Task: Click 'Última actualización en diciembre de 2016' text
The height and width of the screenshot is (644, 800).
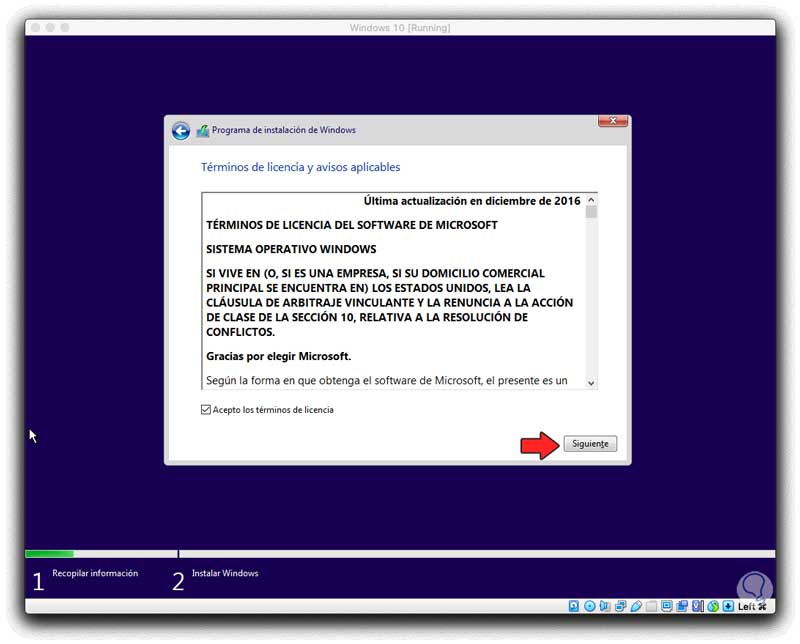Action: pos(472,201)
